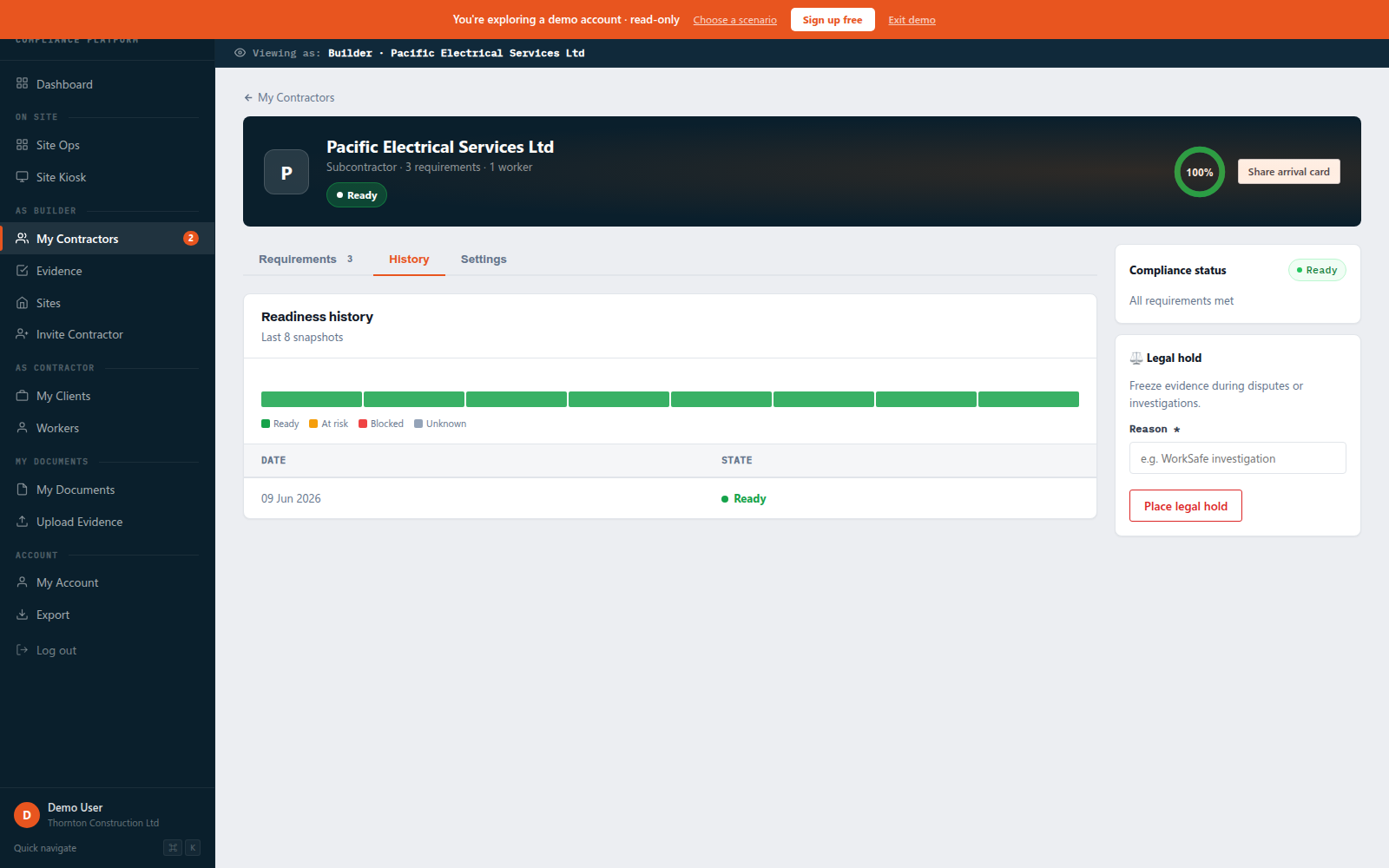
Task: Click the command key shortcut icon
Action: coord(173,848)
